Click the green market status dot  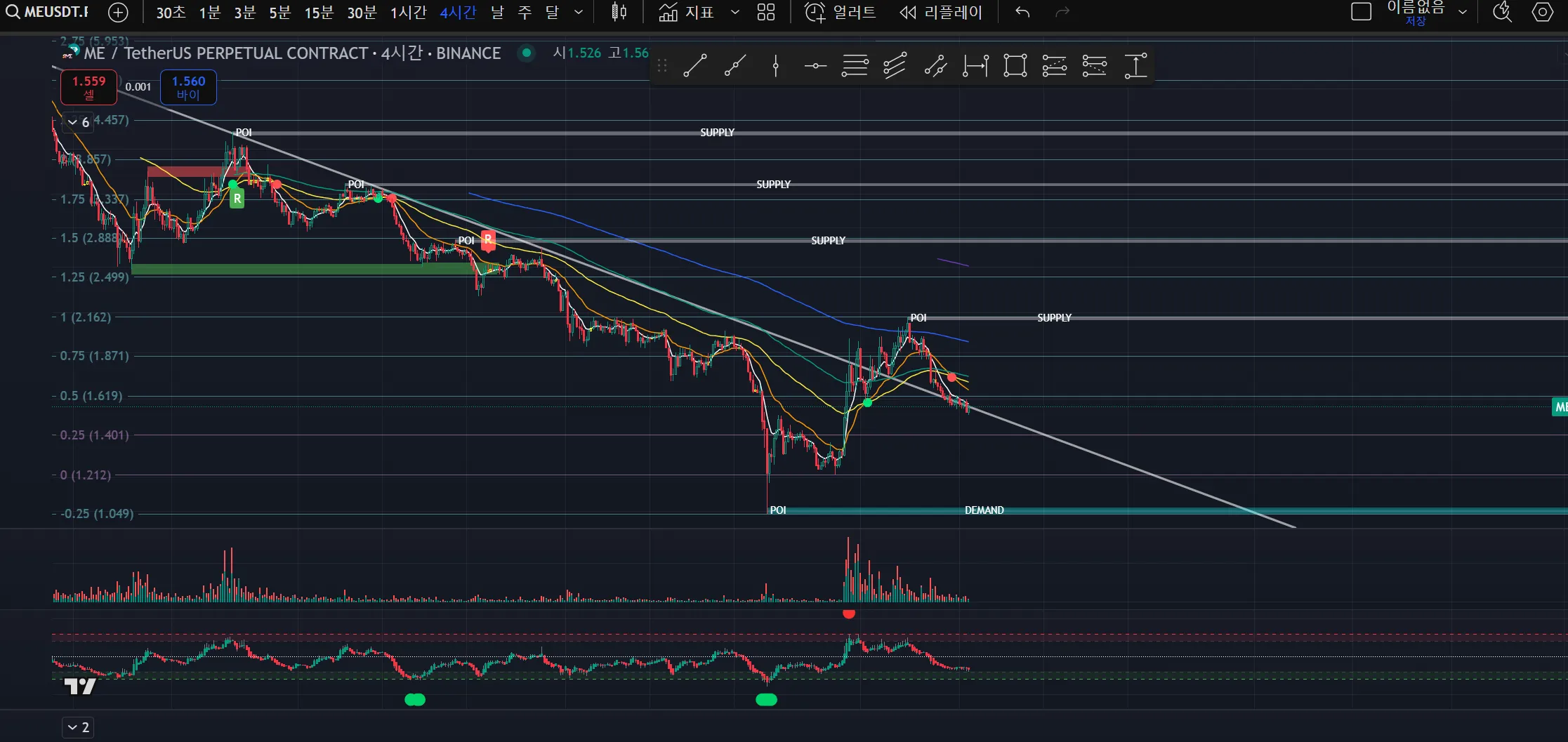[526, 53]
